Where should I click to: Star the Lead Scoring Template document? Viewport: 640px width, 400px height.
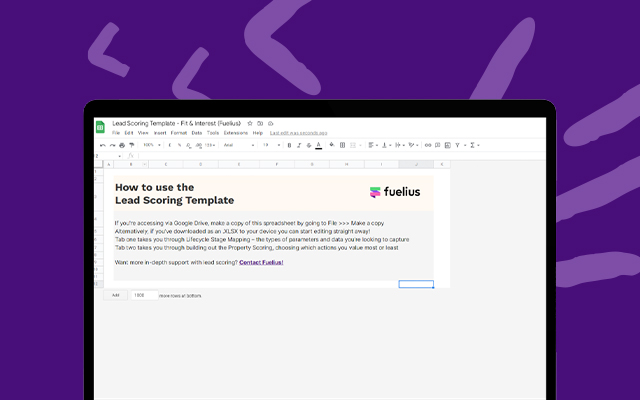pyautogui.click(x=250, y=123)
